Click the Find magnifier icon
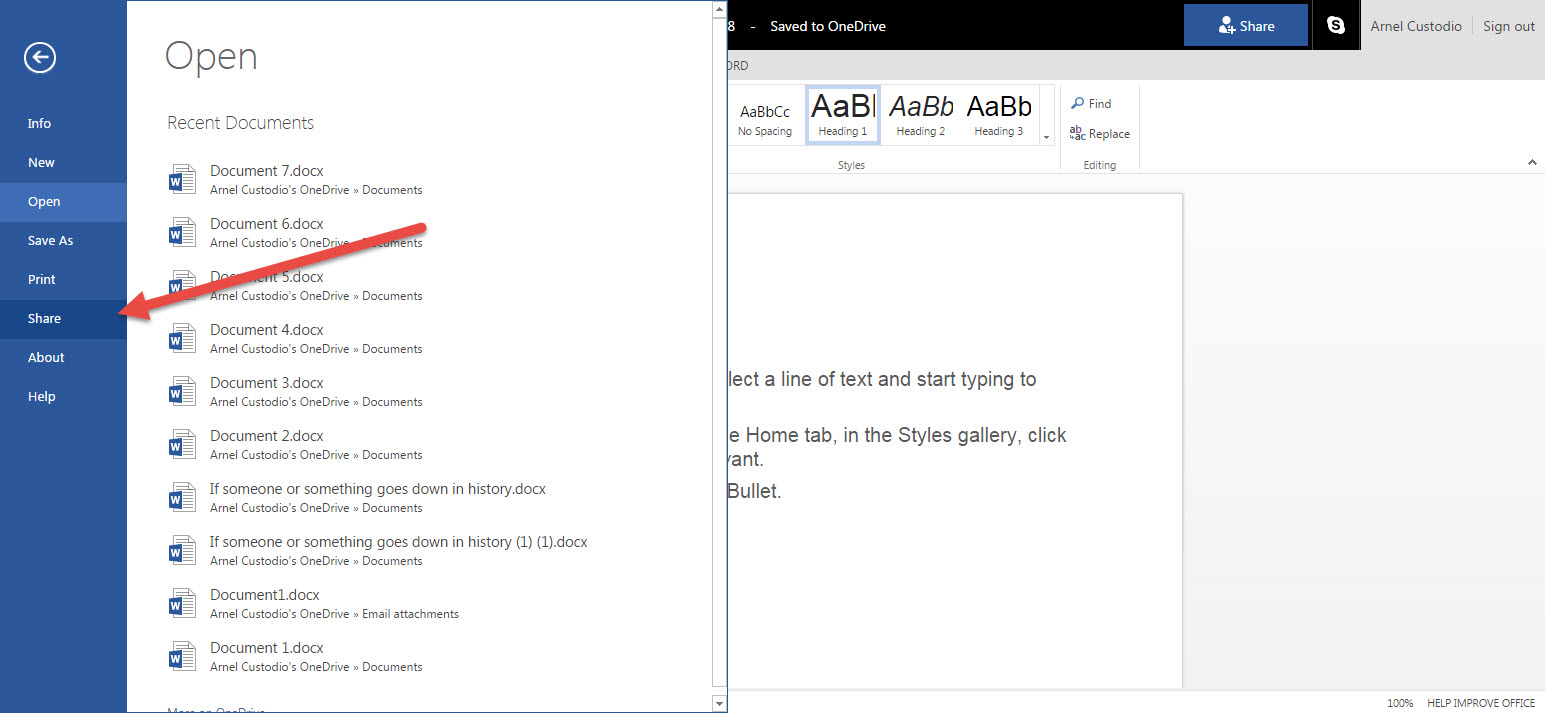The height and width of the screenshot is (713, 1545). (x=1077, y=104)
